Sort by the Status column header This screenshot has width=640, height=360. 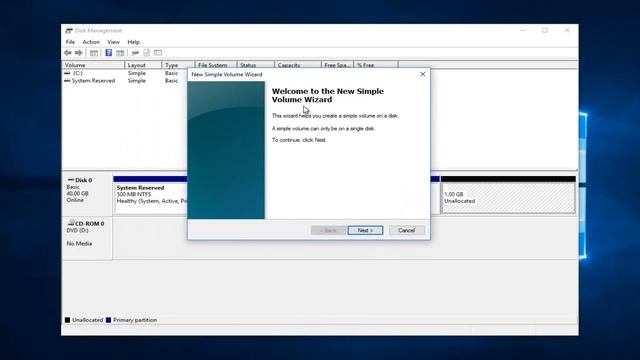click(x=256, y=65)
